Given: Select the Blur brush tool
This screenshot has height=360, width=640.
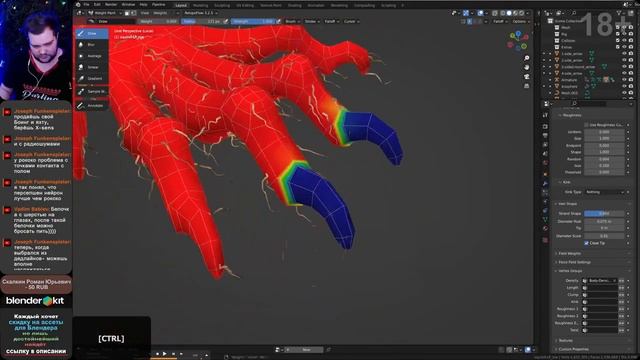Looking at the screenshot, I should (91, 44).
